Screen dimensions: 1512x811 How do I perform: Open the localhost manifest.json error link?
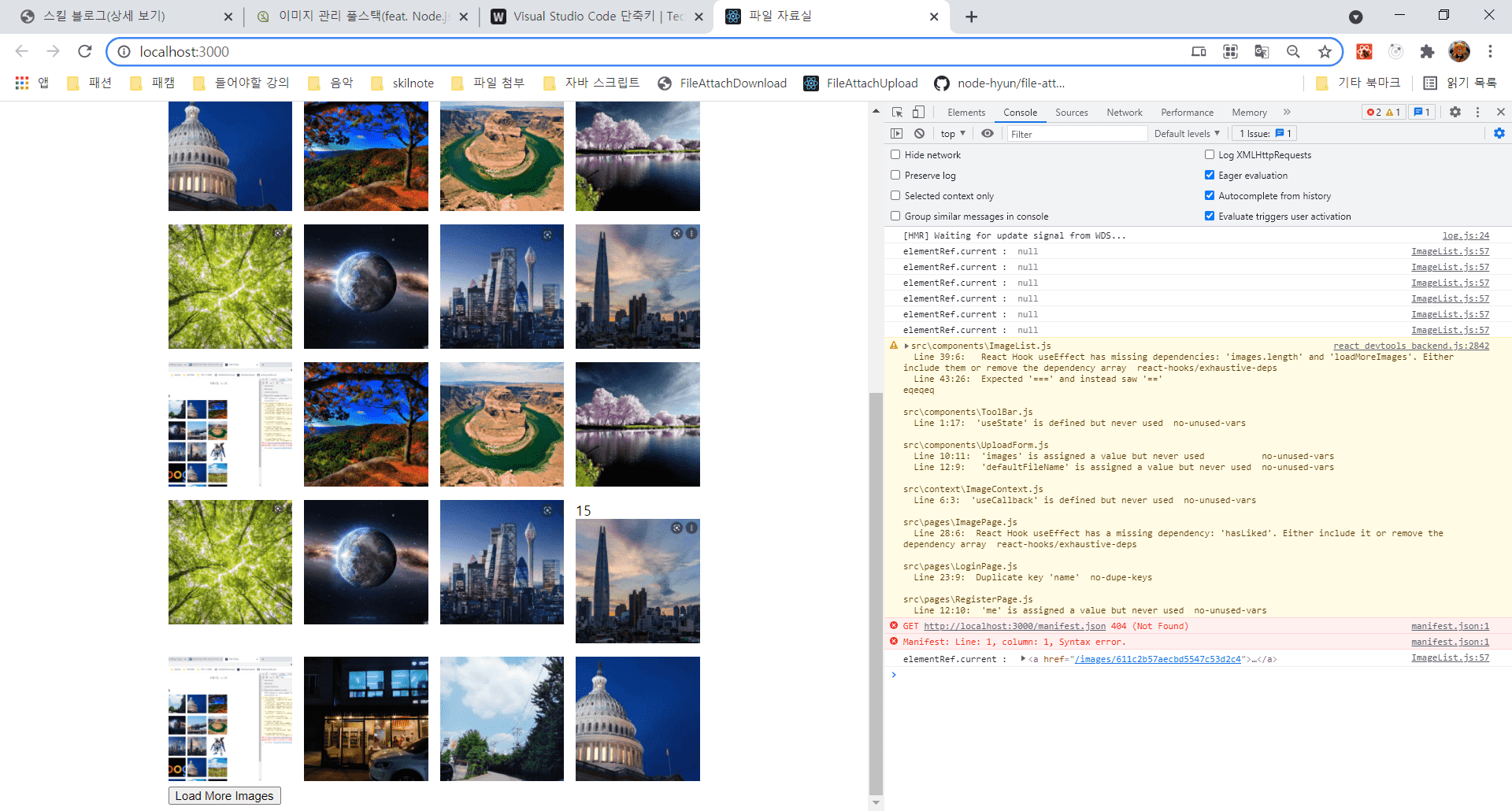click(x=1014, y=627)
